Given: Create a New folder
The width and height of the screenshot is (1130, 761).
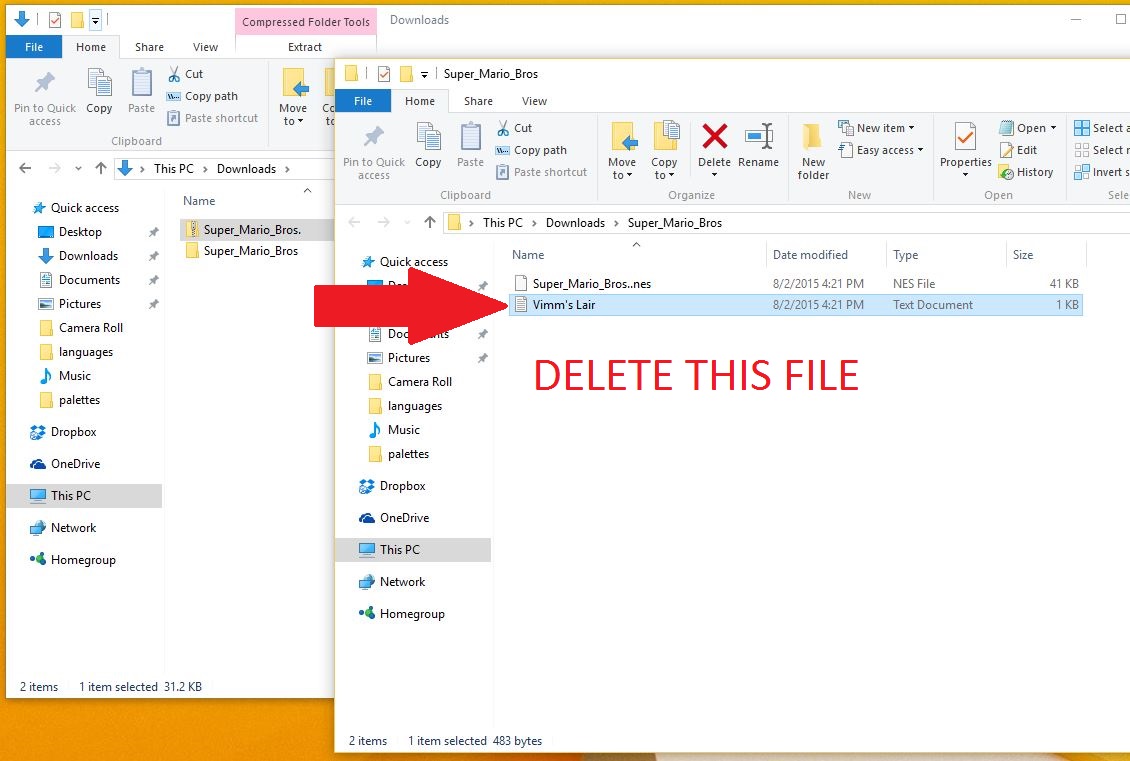Looking at the screenshot, I should (x=813, y=150).
